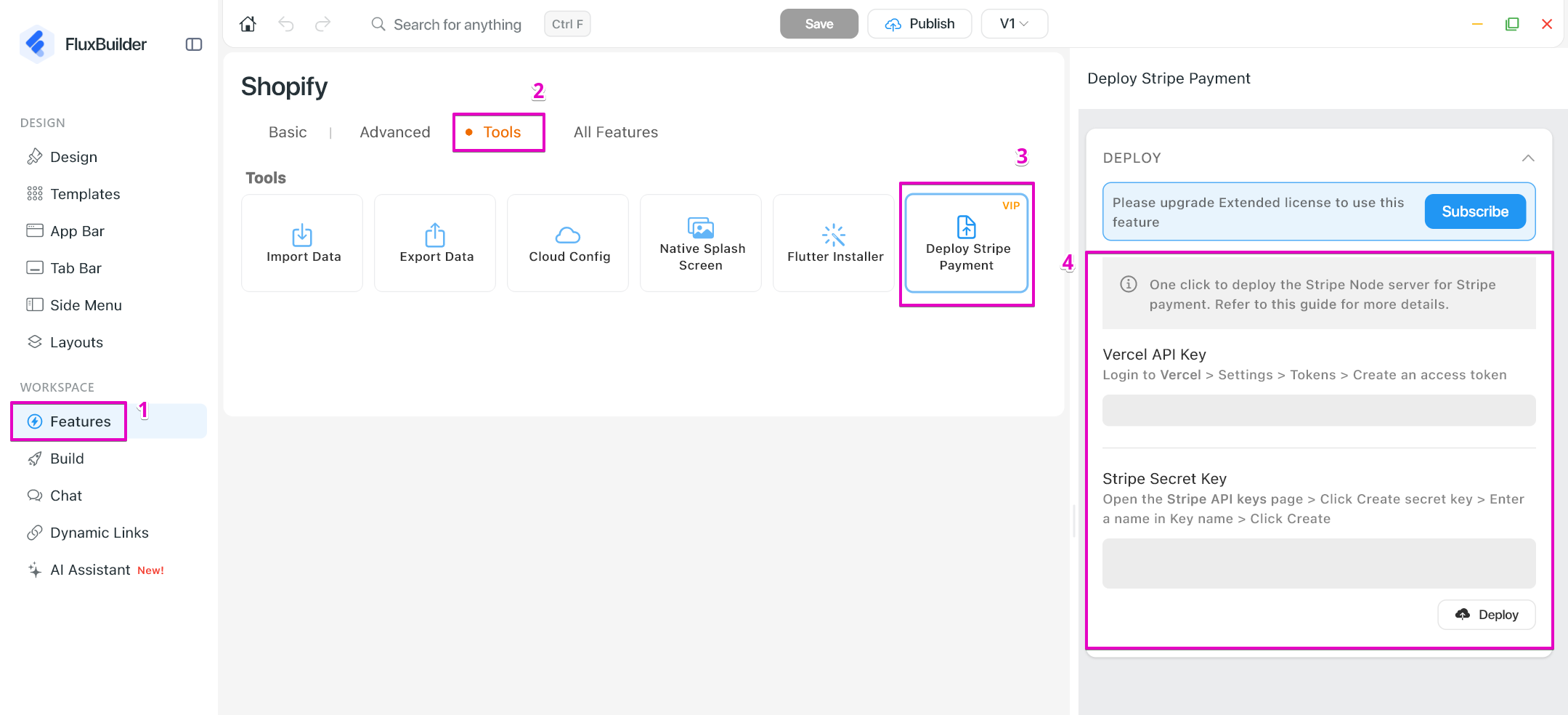Viewport: 1568px width, 715px height.
Task: Maximize the FluxBuilder window
Action: 1512,24
